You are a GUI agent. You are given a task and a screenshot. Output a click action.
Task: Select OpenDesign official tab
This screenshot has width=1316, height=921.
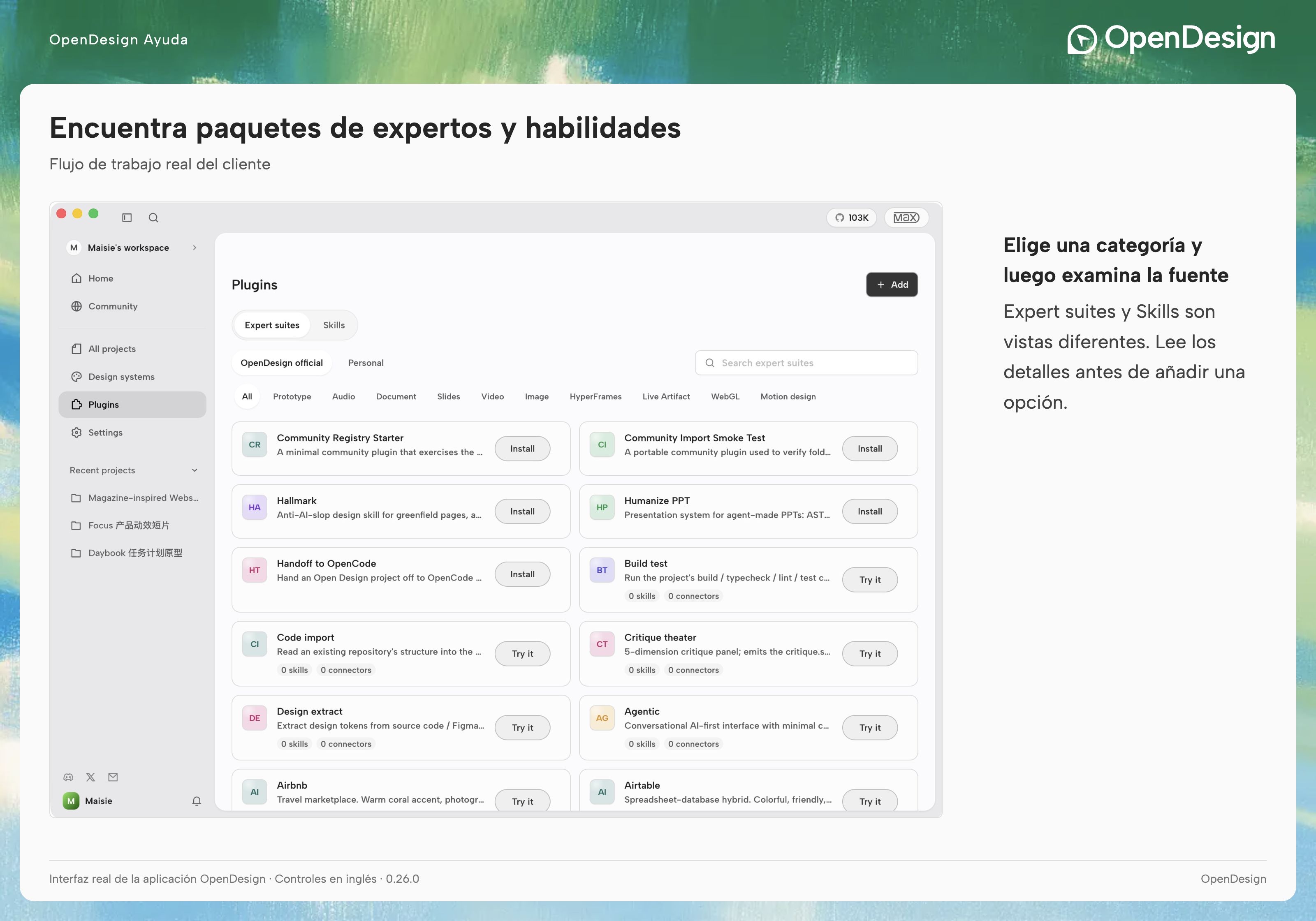tap(281, 363)
